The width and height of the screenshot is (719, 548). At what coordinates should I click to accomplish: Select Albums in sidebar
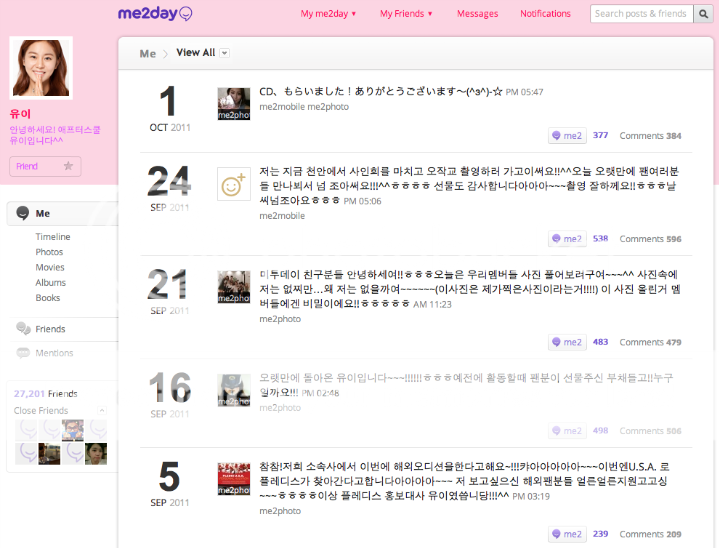pyautogui.click(x=50, y=282)
